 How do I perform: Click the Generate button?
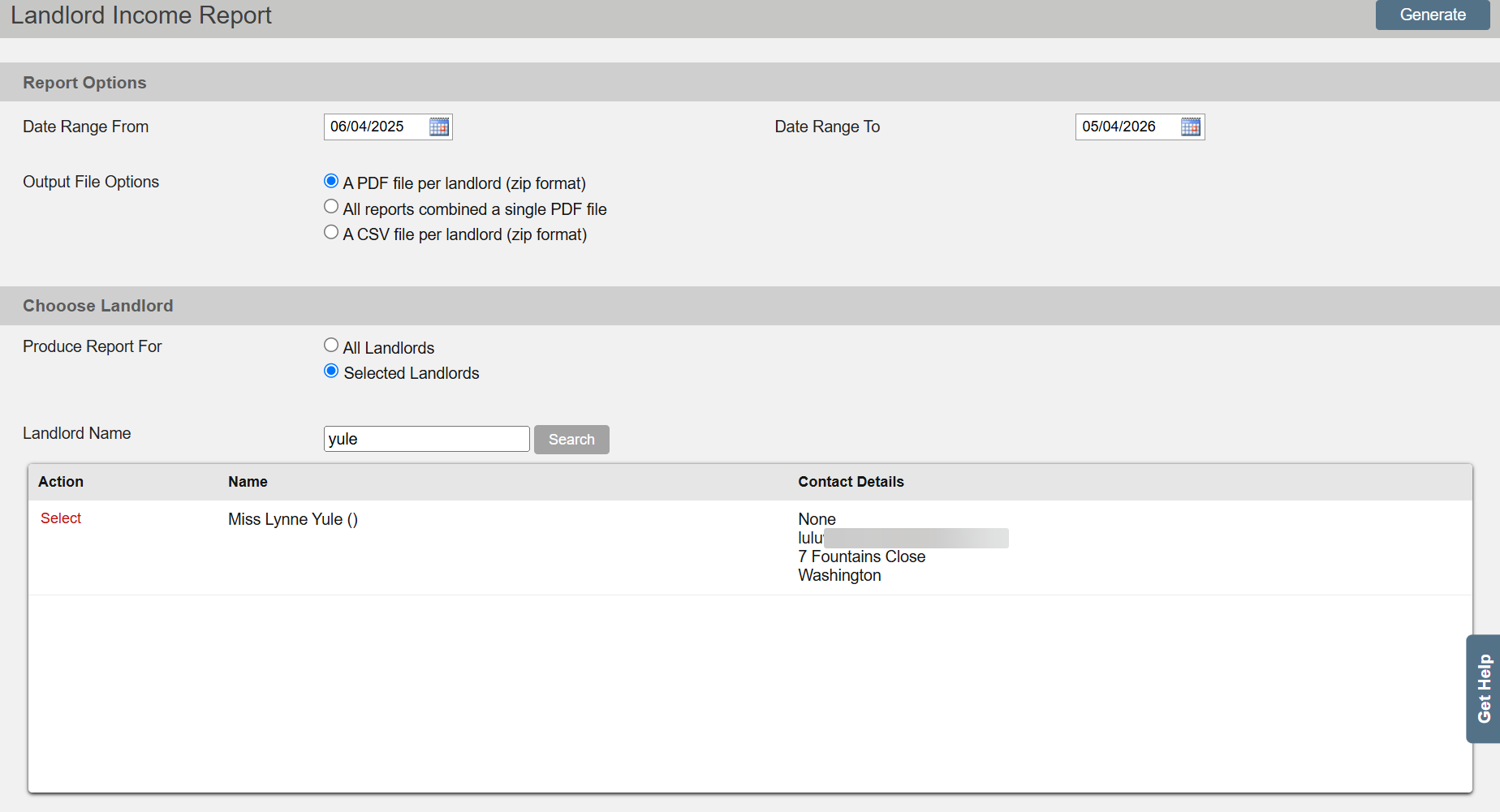click(x=1433, y=15)
